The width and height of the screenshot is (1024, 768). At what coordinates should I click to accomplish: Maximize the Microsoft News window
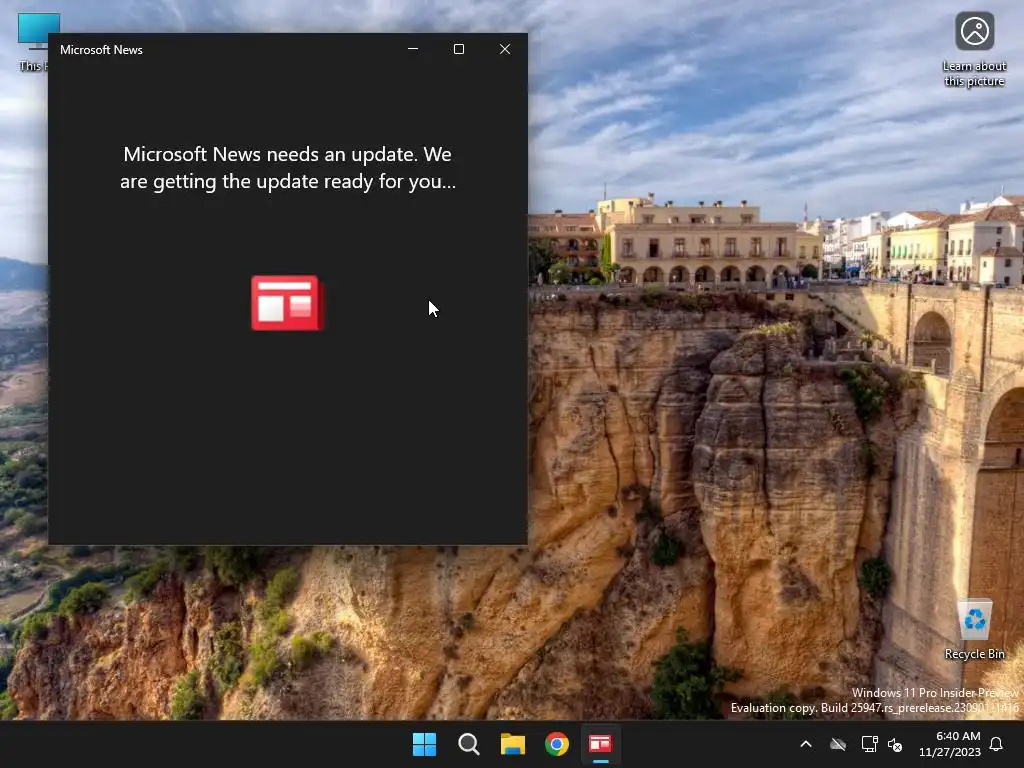459,49
